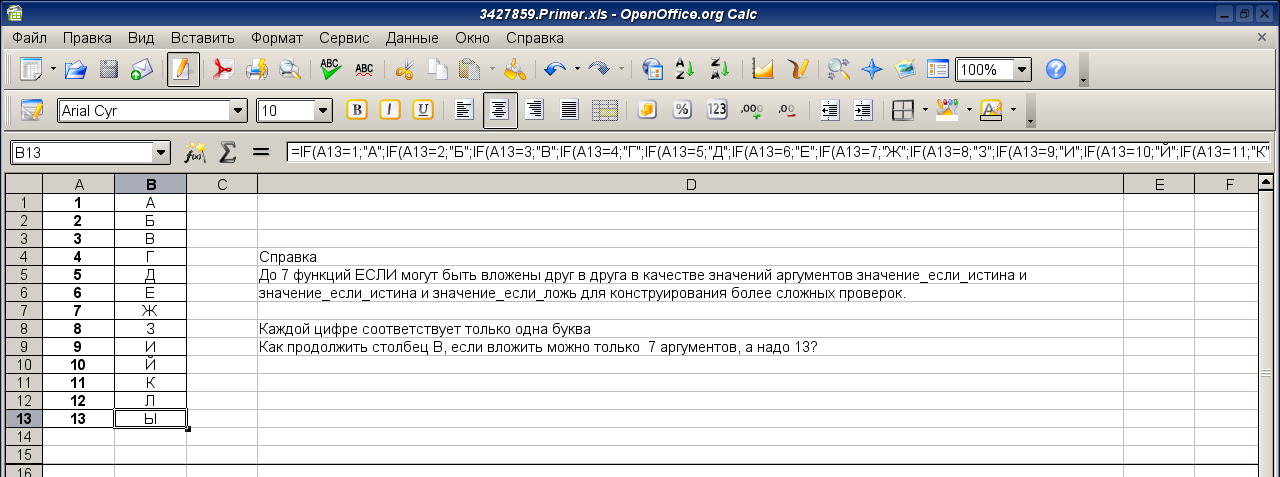The height and width of the screenshot is (477, 1280).
Task: Open OpenOffice Help question mark
Action: [1055, 70]
